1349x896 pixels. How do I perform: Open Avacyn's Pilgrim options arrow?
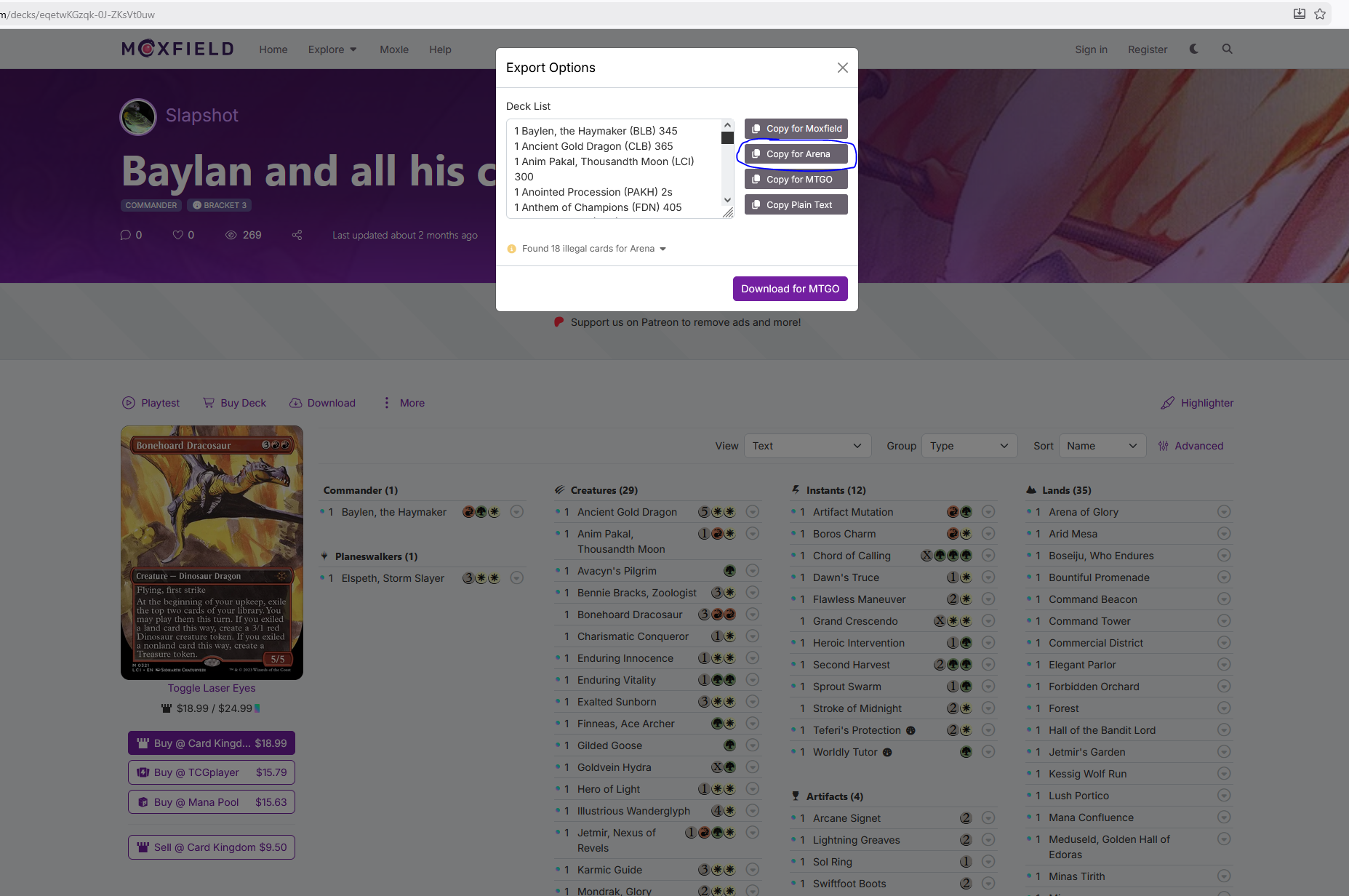click(x=753, y=571)
